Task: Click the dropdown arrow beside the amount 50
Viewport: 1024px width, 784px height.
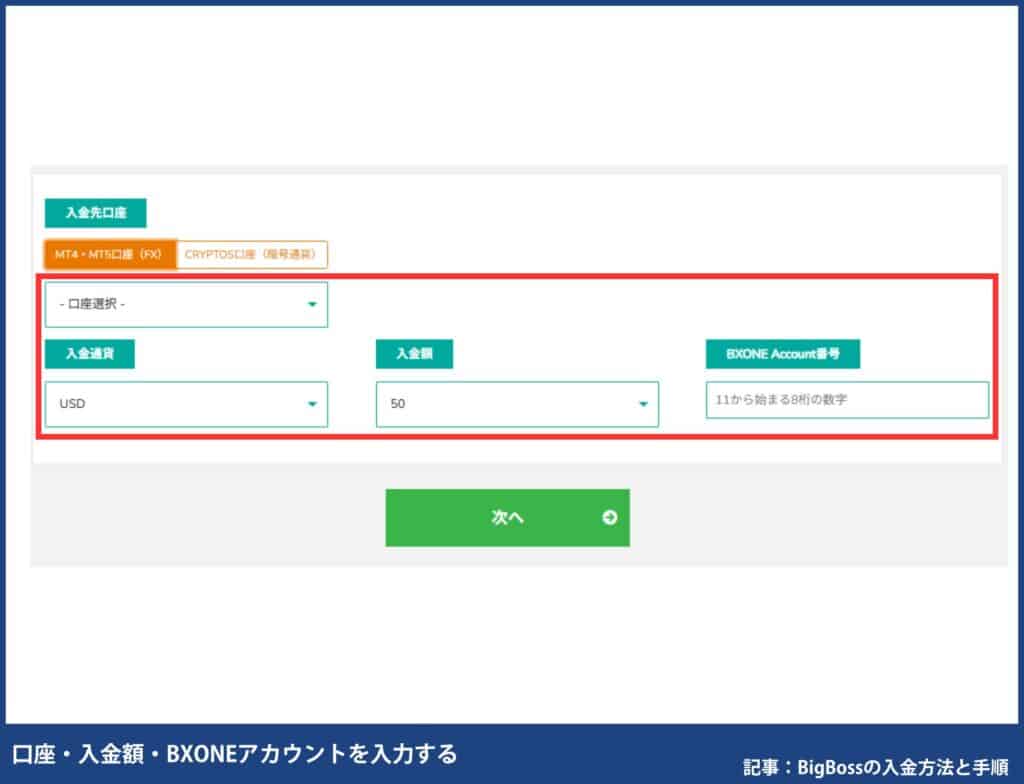Action: 643,404
